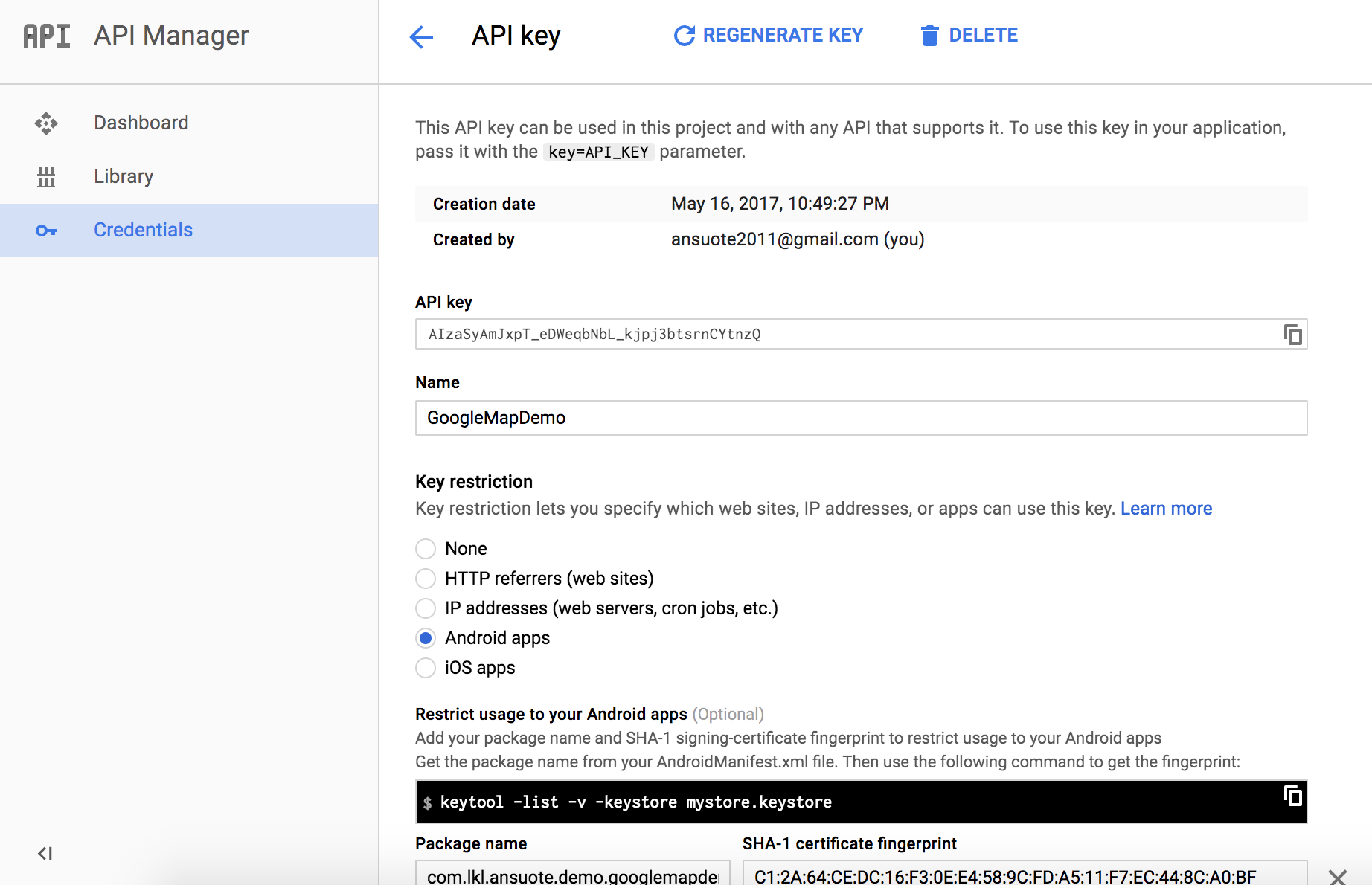Remove the package fingerprint row

point(1338,877)
